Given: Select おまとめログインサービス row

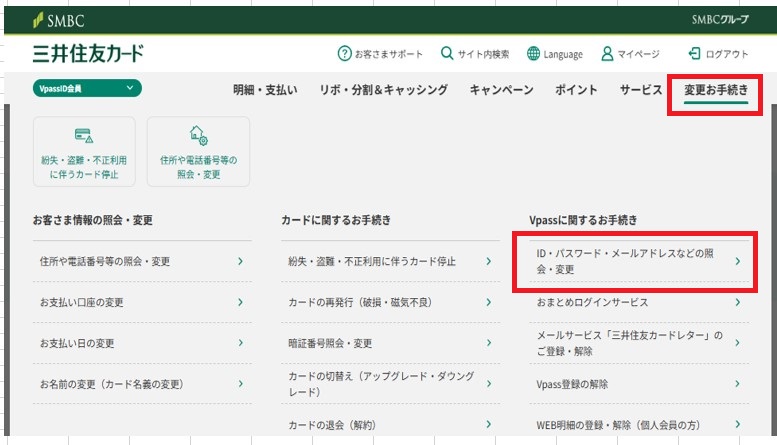Looking at the screenshot, I should (639, 302).
